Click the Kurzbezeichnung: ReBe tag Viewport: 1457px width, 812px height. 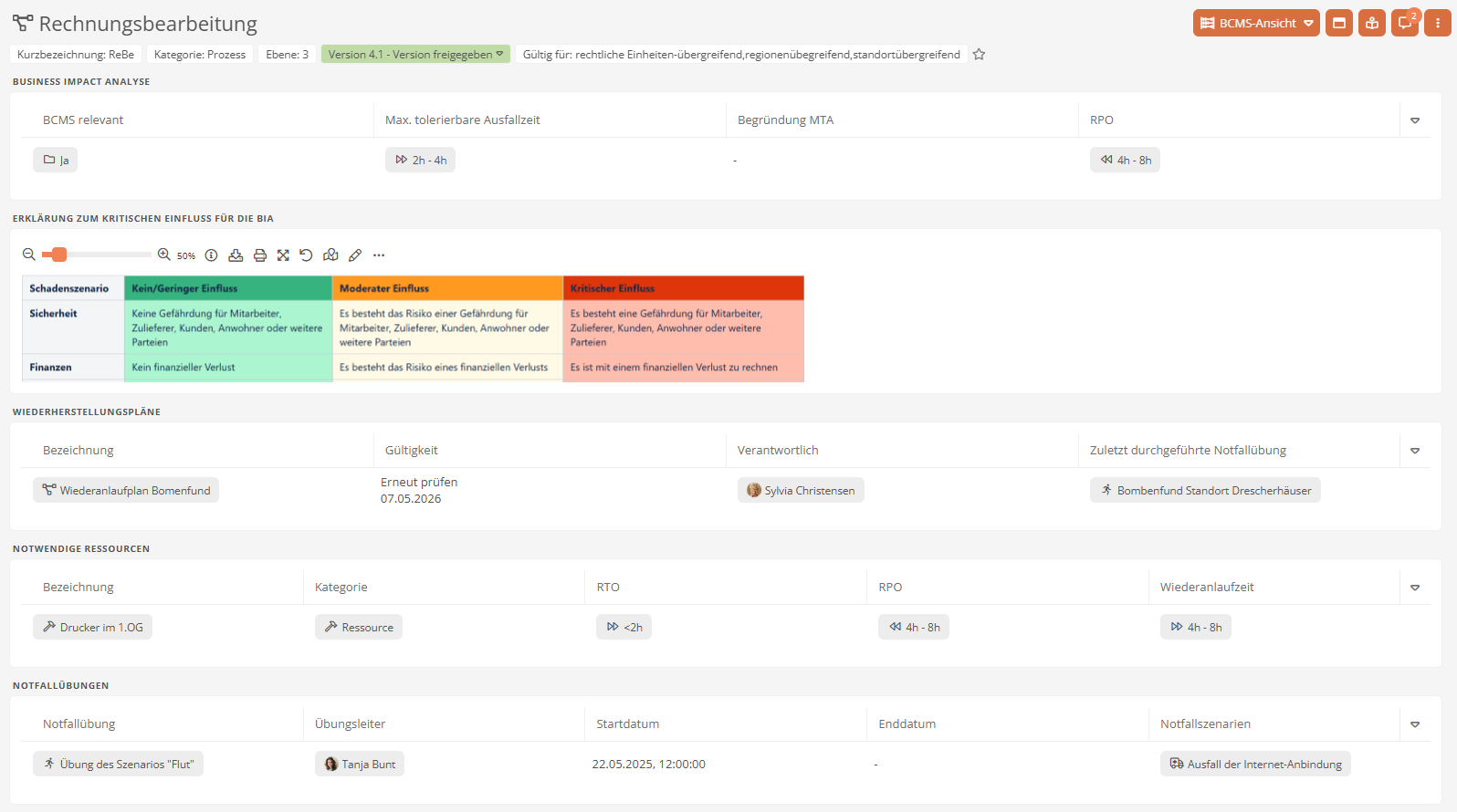76,55
